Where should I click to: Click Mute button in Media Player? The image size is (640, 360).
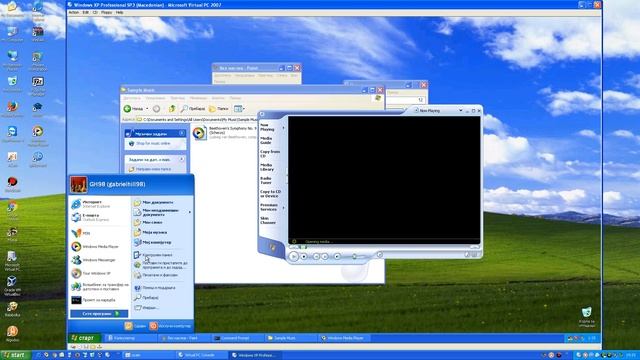[x=337, y=256]
